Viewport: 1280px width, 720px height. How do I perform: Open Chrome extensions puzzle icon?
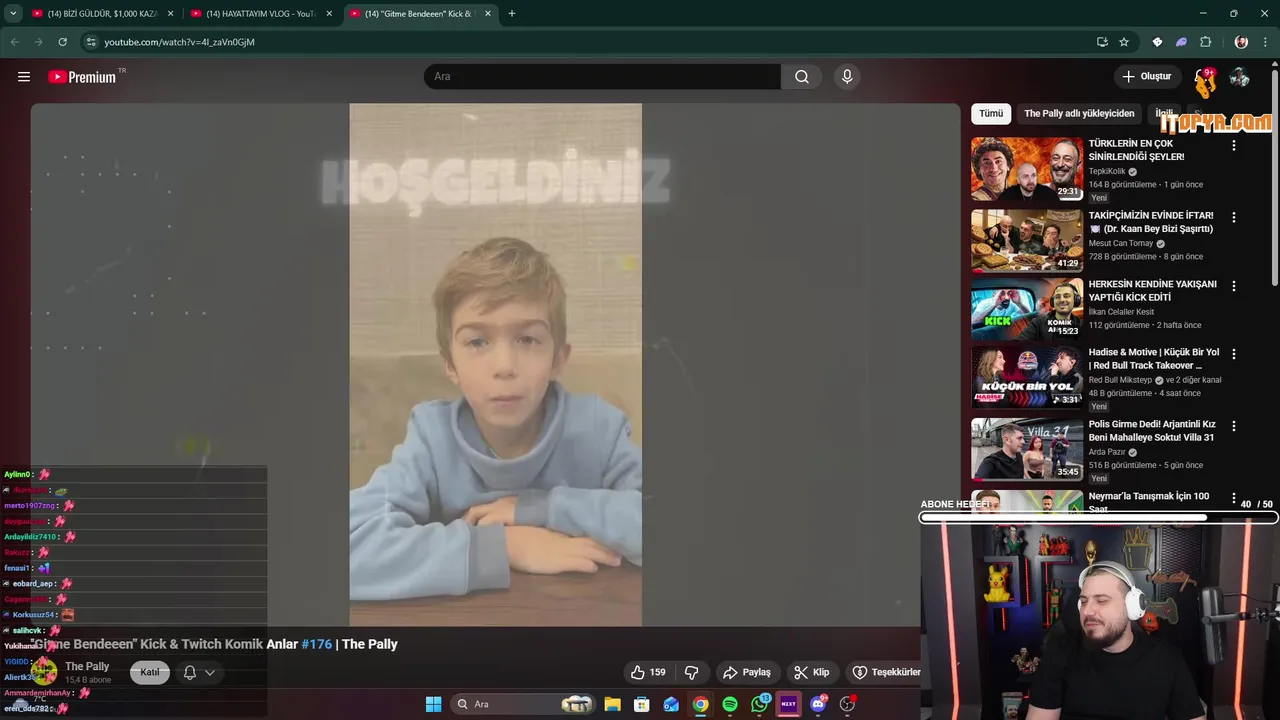(1205, 42)
